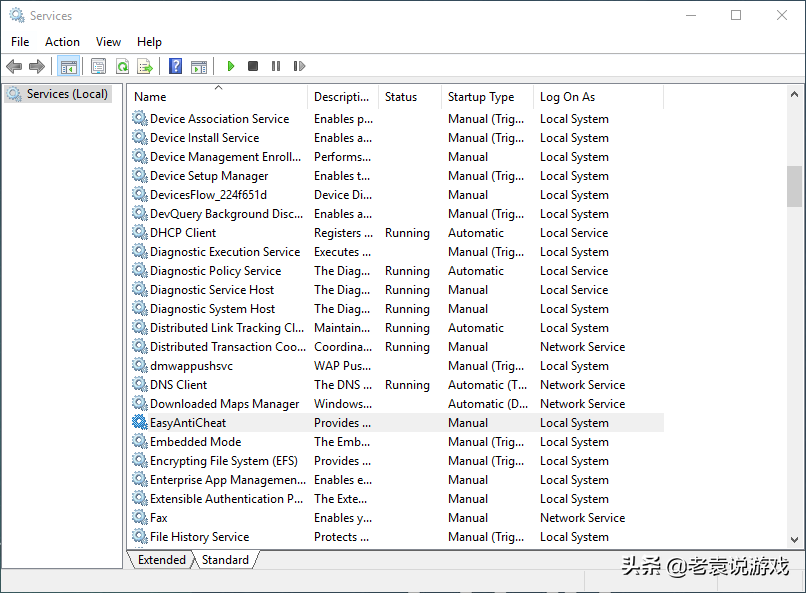This screenshot has height=593, width=806.
Task: Click the Pause Service toolbar icon
Action: pos(276,67)
